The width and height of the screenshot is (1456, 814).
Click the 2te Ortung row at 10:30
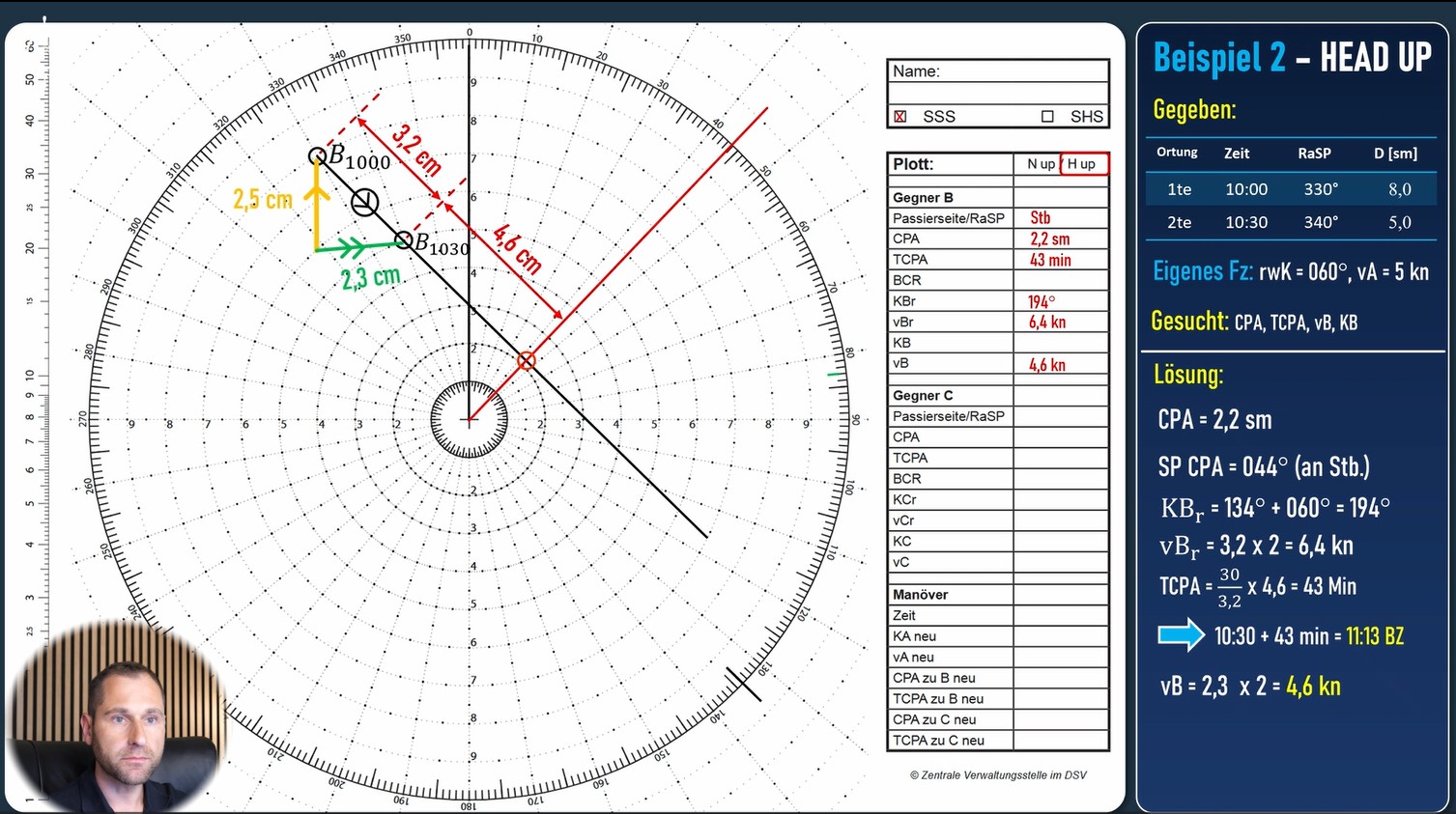(1290, 222)
